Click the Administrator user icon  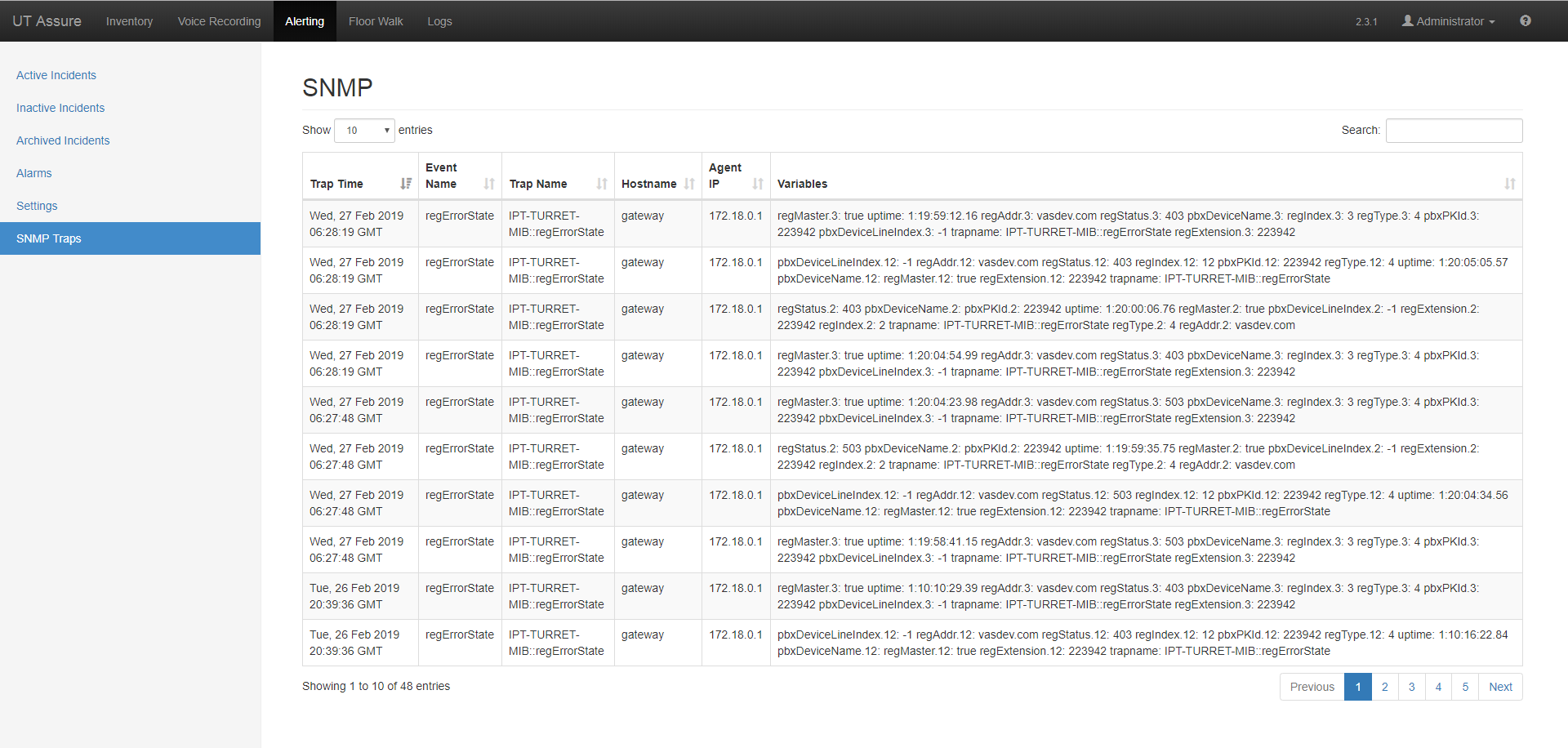pyautogui.click(x=1408, y=20)
